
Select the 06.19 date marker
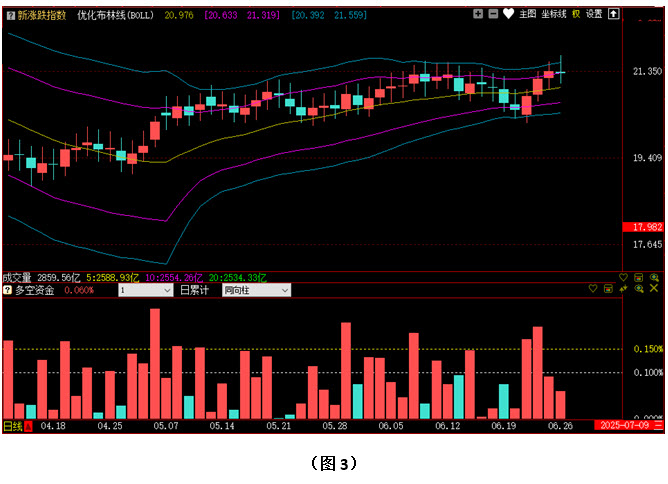504,426
